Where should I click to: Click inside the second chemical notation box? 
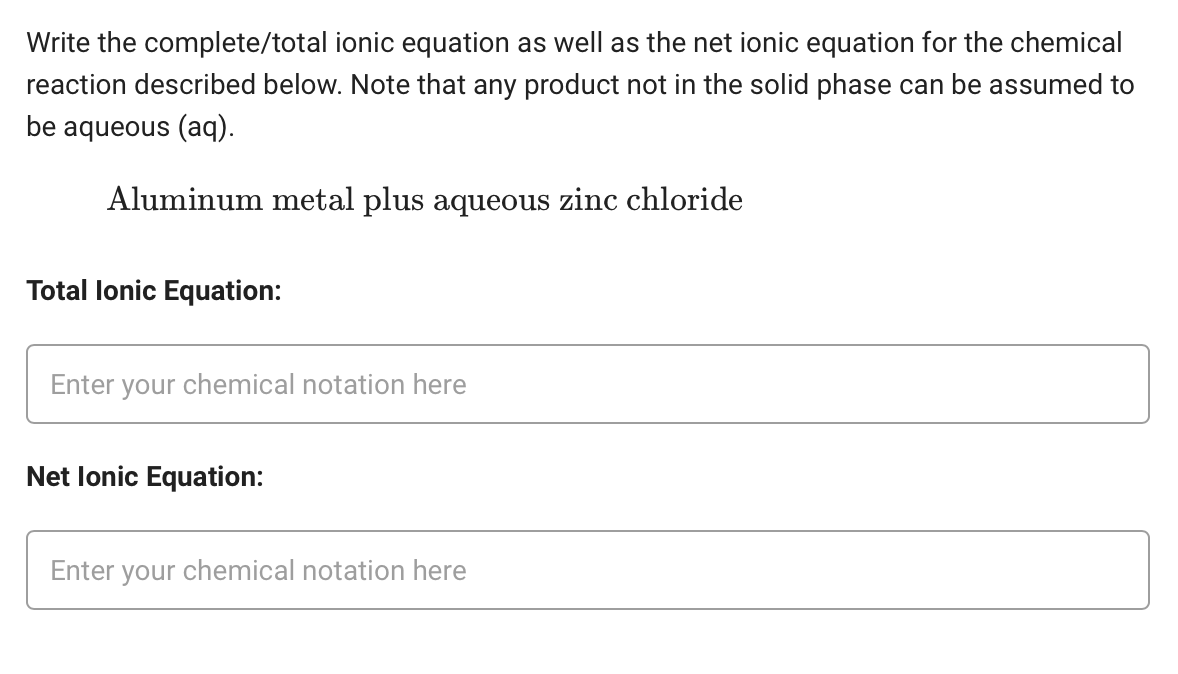[588, 570]
